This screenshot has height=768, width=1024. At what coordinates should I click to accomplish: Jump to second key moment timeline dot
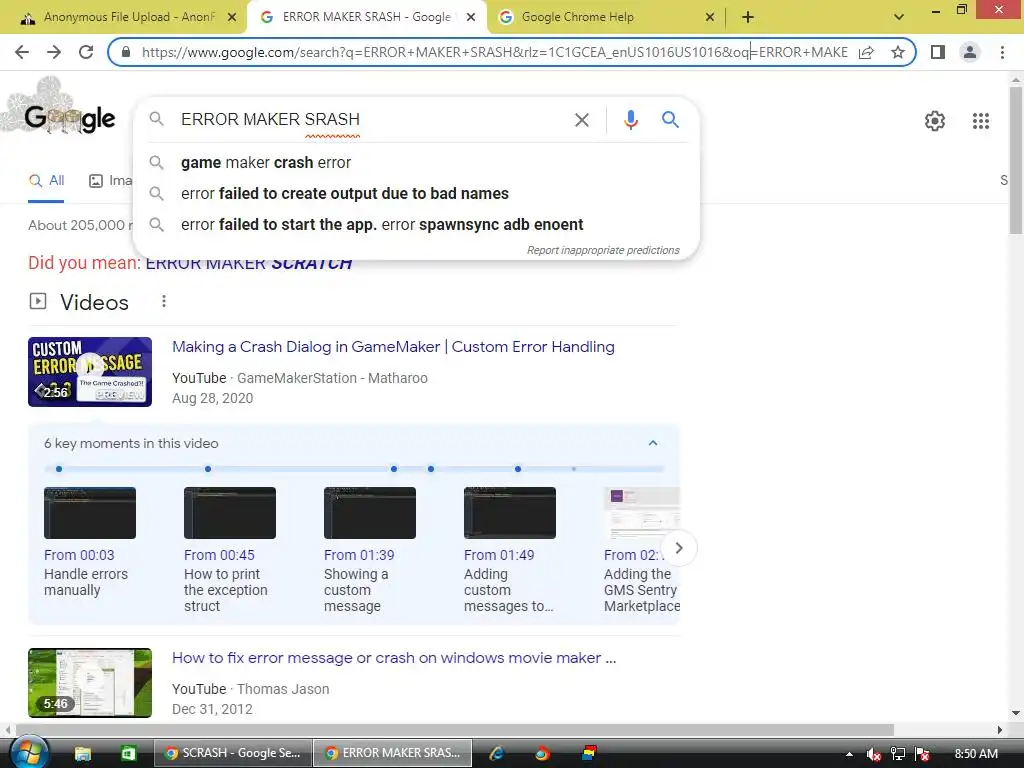(208, 469)
